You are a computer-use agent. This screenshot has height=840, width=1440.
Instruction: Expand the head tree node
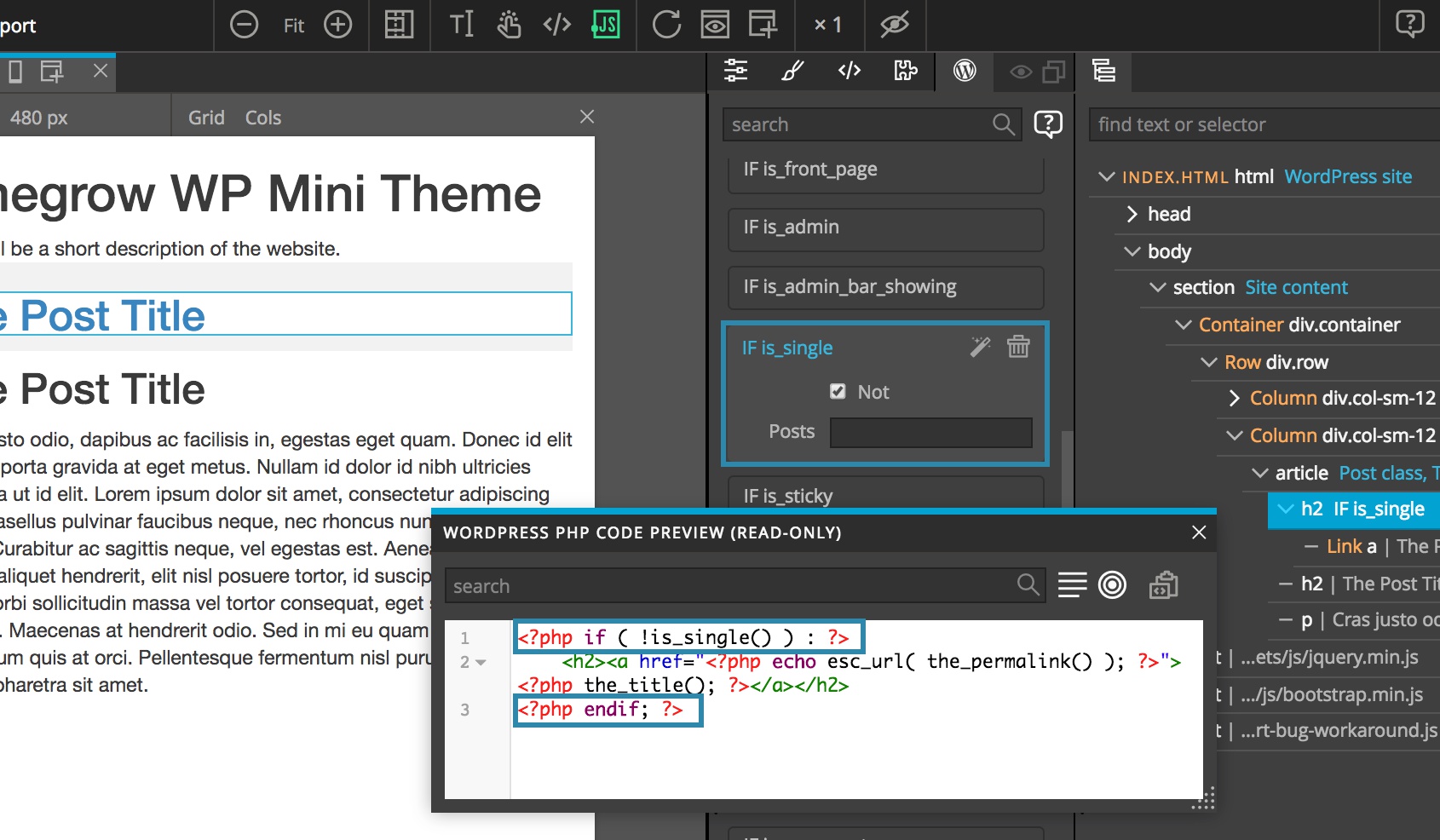[1132, 214]
